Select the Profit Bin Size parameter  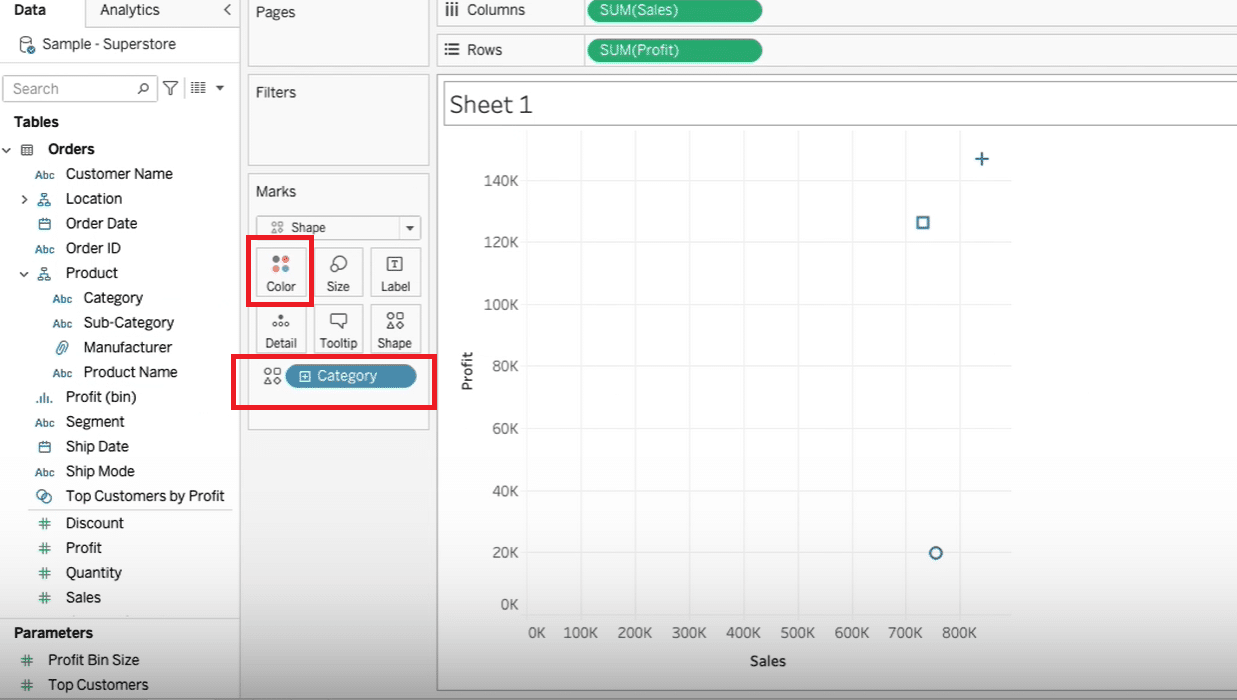[94, 660]
